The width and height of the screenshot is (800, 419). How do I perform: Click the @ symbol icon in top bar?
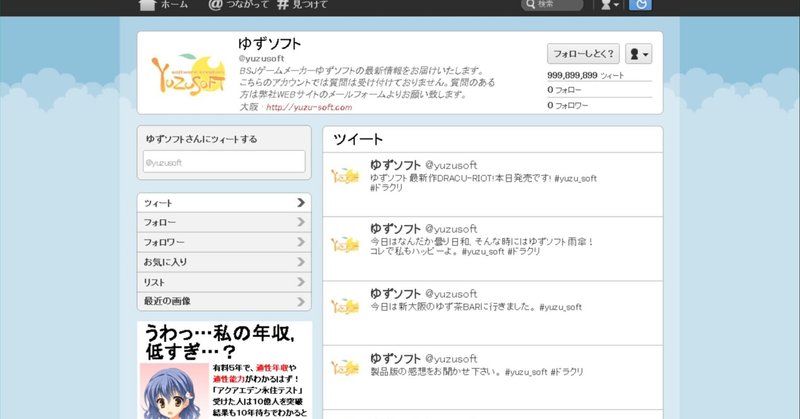215,5
